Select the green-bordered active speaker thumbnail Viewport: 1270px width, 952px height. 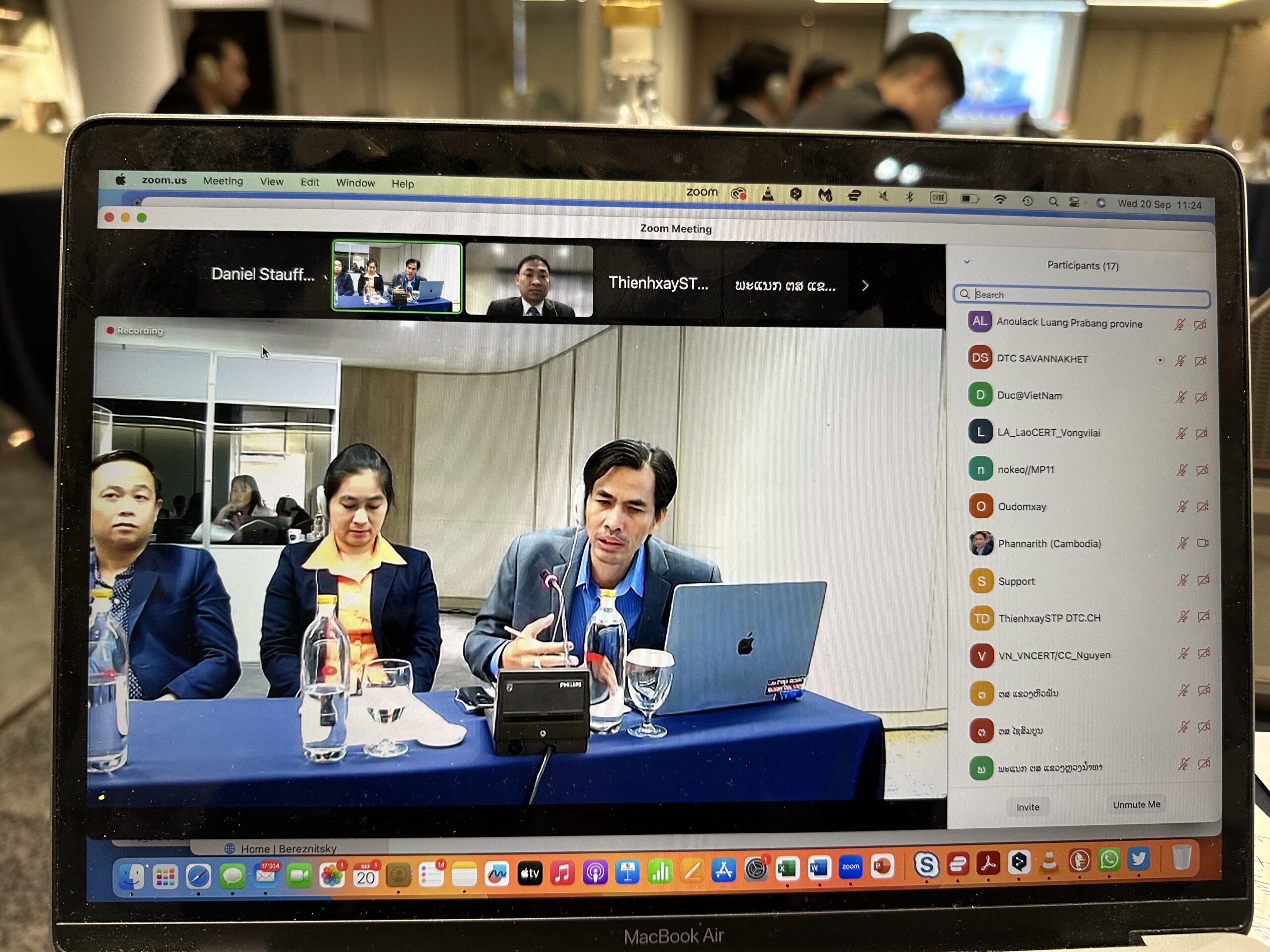coord(397,277)
